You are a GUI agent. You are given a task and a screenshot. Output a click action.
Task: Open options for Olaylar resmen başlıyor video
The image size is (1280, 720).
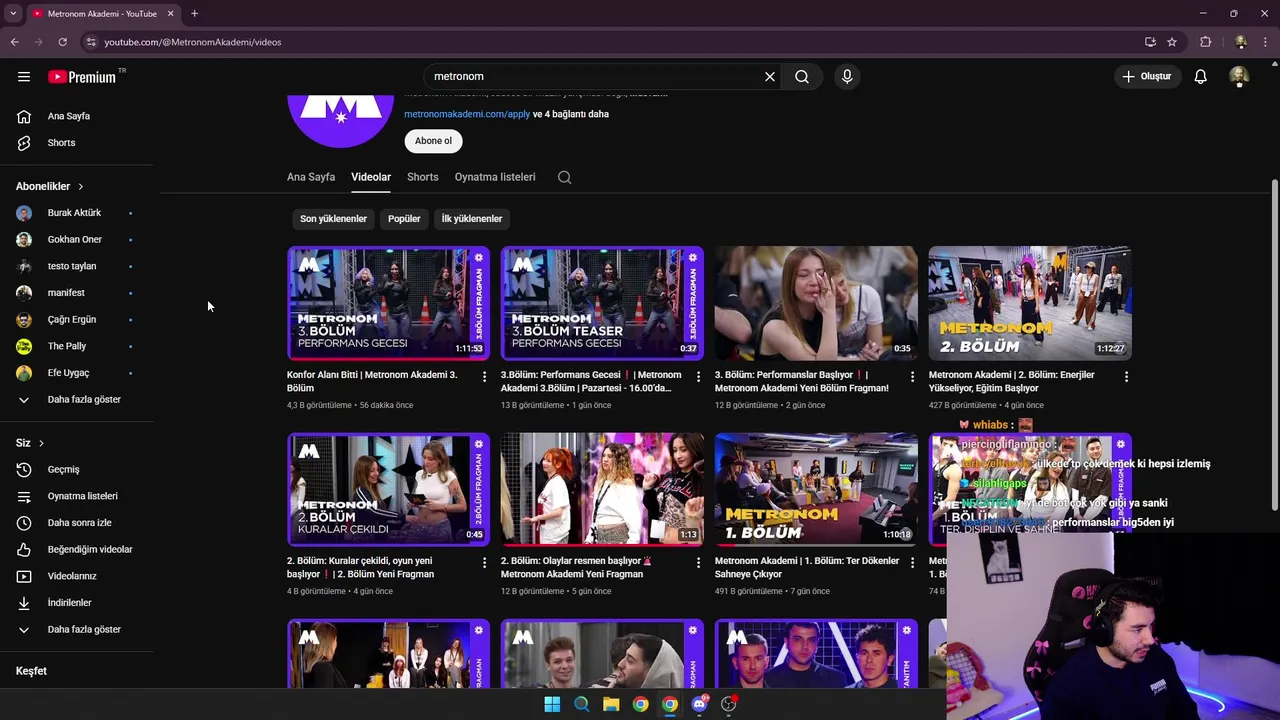tap(698, 563)
